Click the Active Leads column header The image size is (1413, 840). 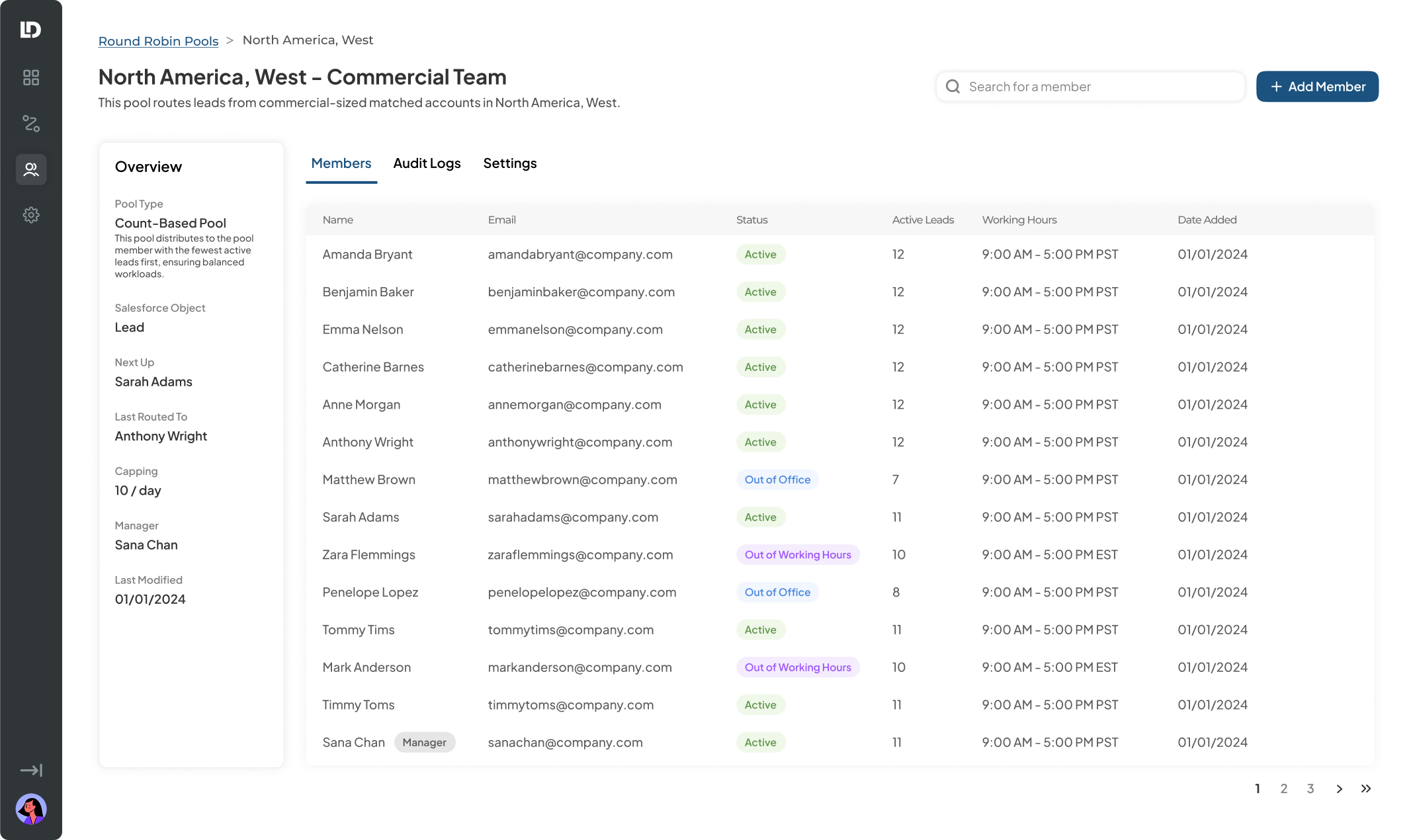pos(923,220)
